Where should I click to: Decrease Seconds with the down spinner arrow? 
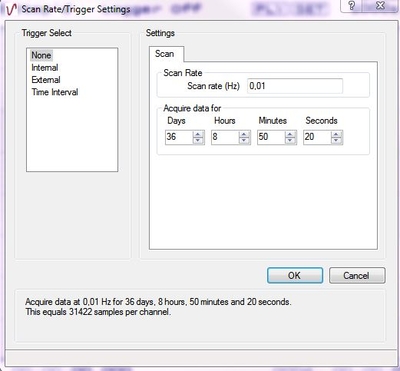click(x=336, y=140)
